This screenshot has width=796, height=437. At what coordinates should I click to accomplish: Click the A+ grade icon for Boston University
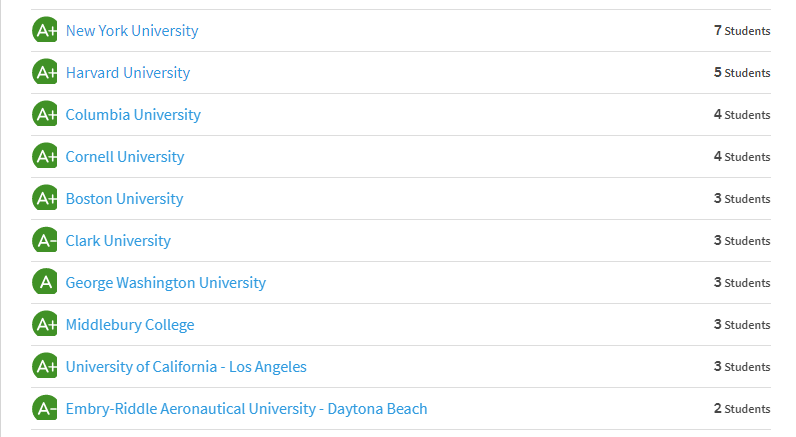click(45, 198)
